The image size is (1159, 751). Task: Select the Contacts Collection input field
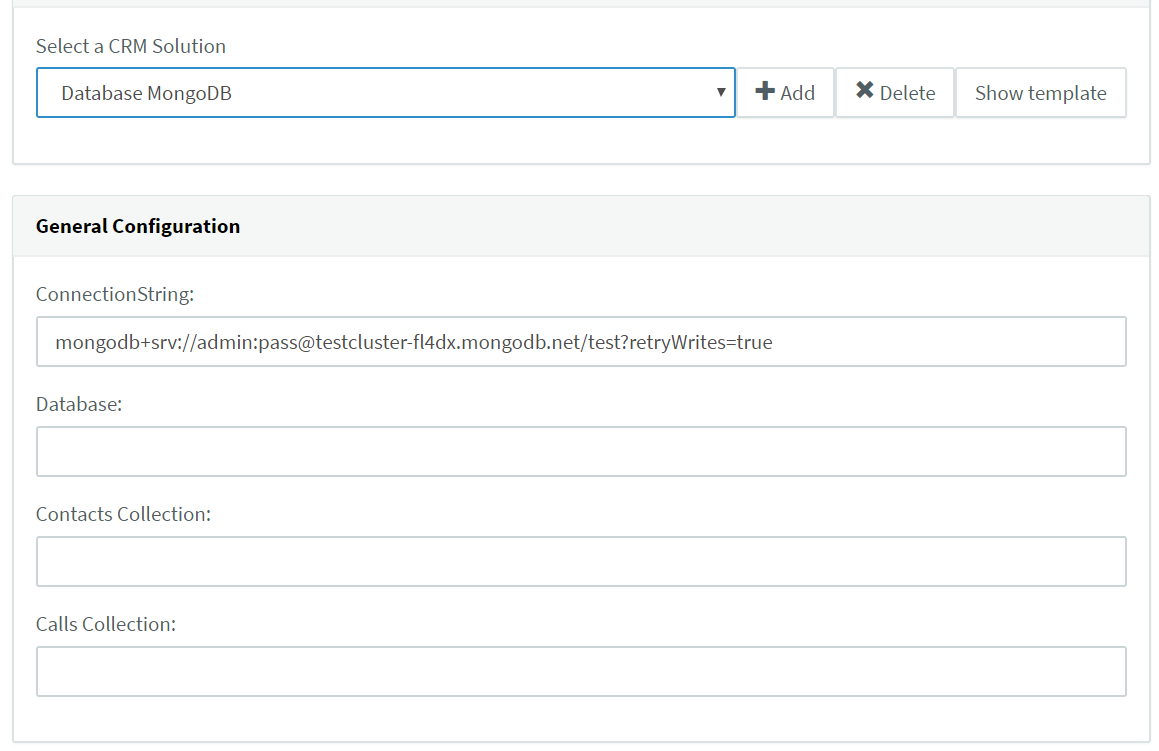pos(581,561)
